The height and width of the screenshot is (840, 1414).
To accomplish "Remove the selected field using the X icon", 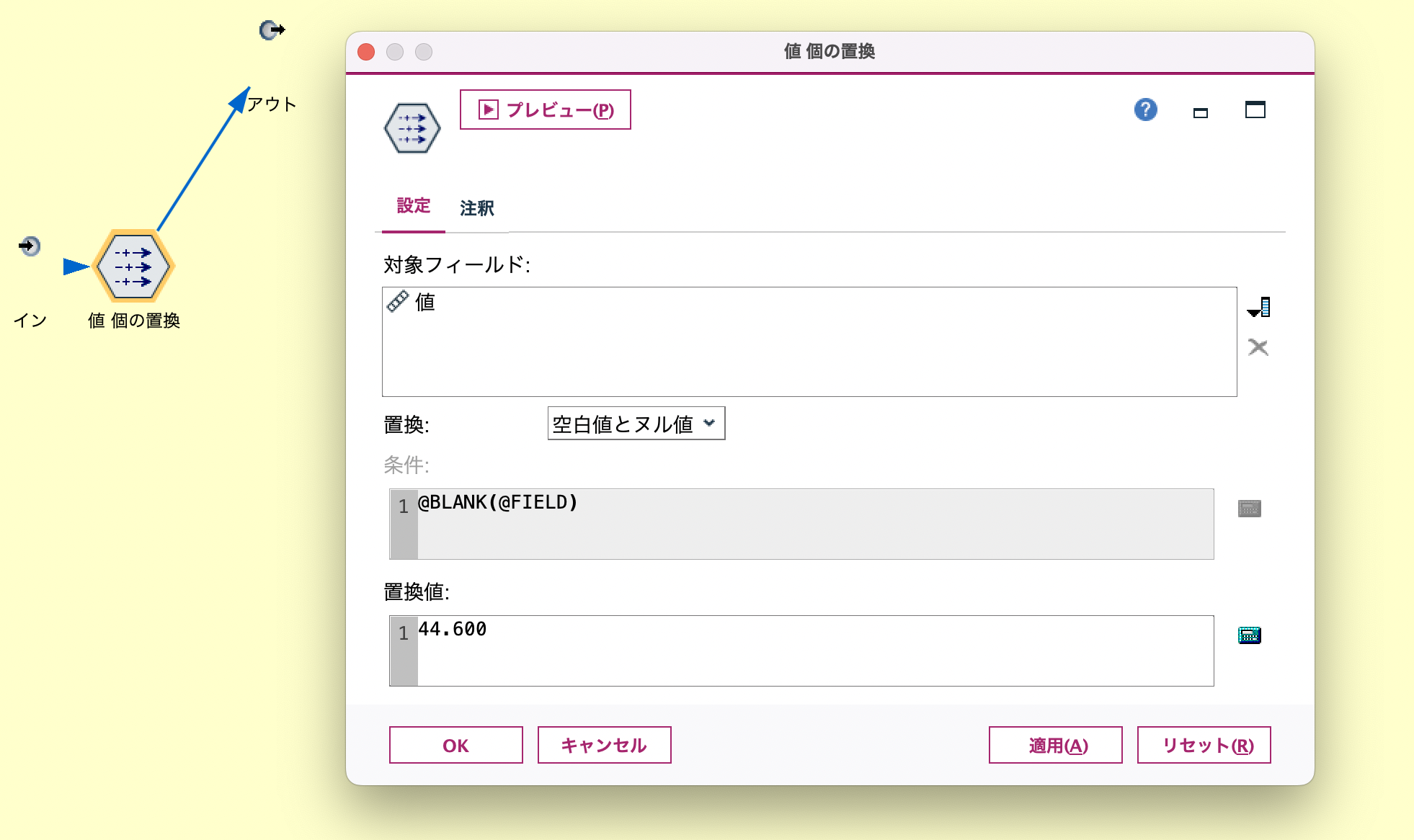I will click(x=1258, y=347).
